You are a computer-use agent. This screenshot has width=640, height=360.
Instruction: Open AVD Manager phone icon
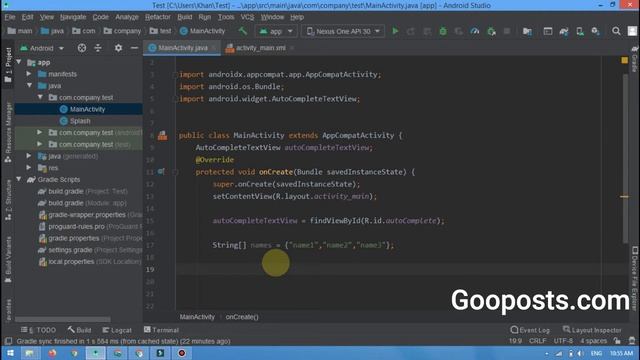click(x=580, y=31)
